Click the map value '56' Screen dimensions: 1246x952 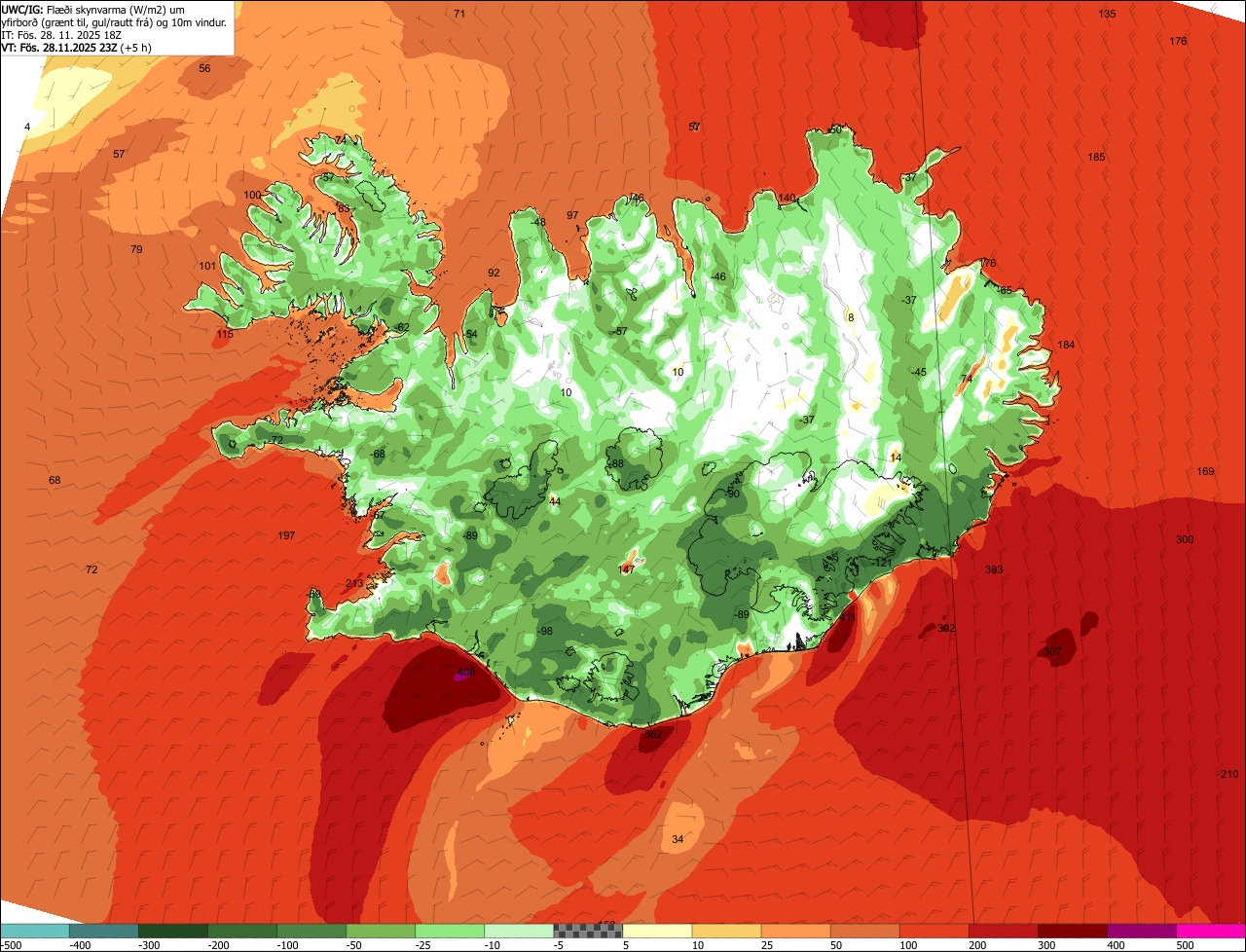[204, 68]
